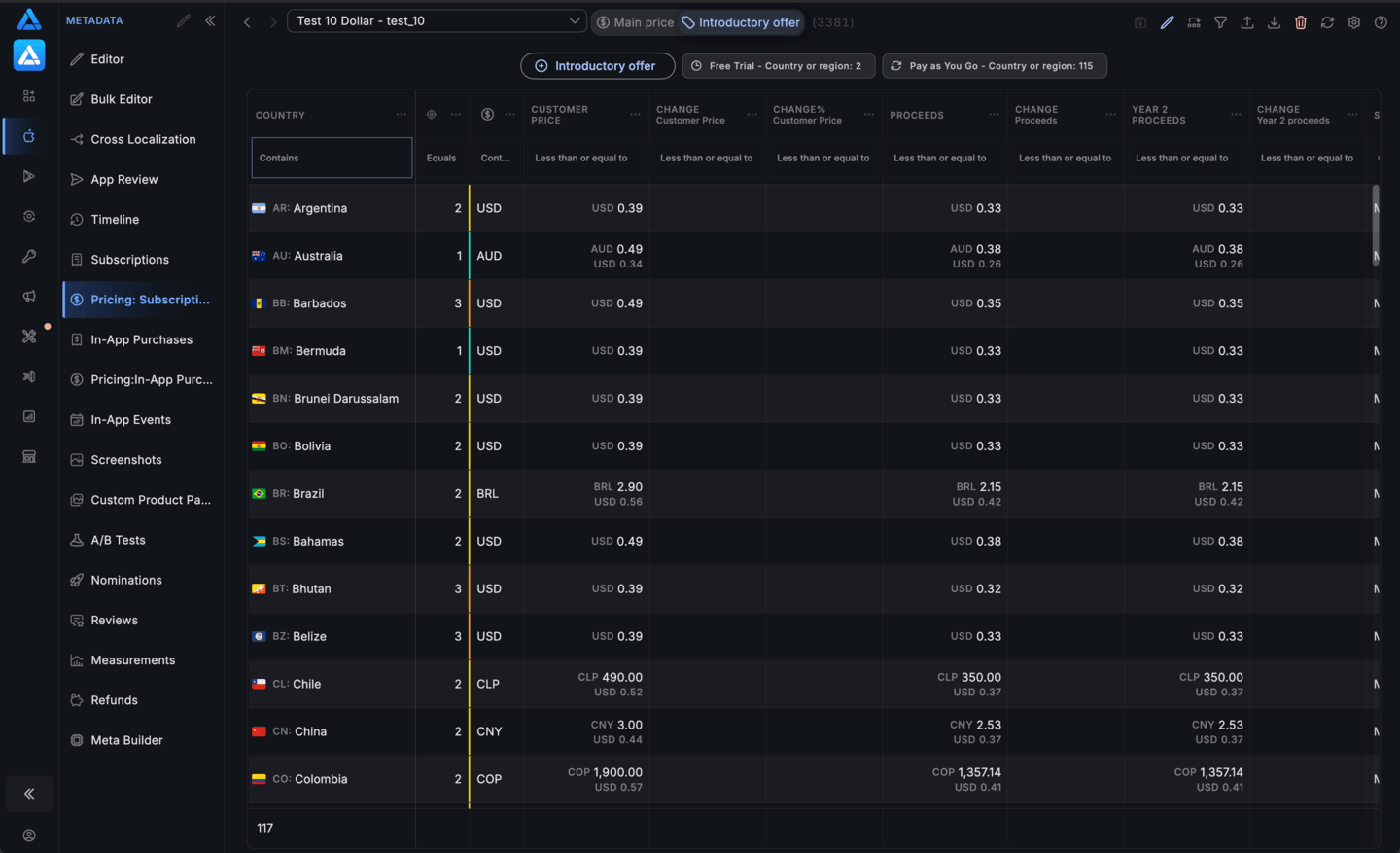Refresh data with the sync icon
Image resolution: width=1400 pixels, height=853 pixels.
click(x=1327, y=22)
